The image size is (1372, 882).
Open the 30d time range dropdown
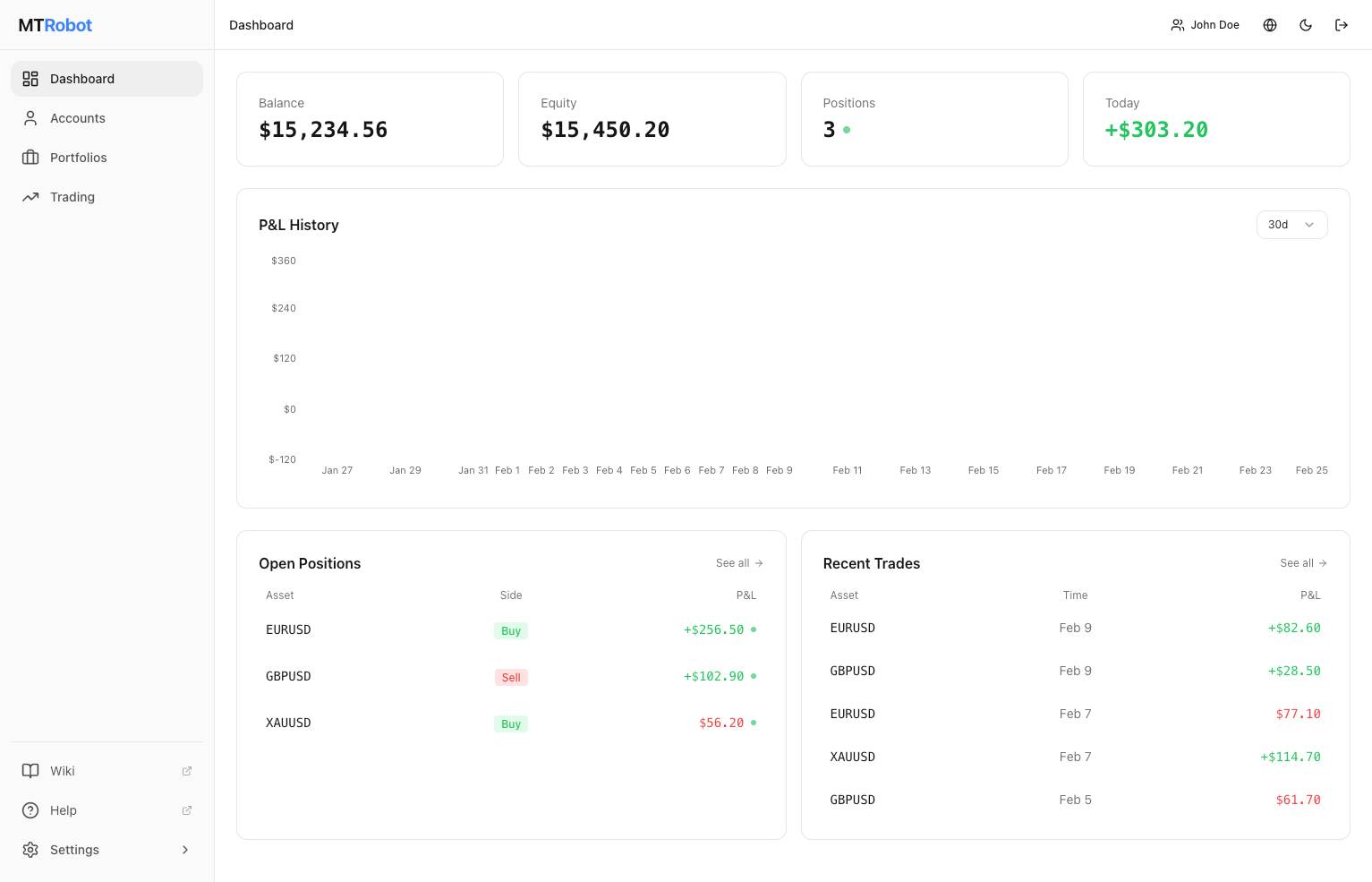[1291, 225]
